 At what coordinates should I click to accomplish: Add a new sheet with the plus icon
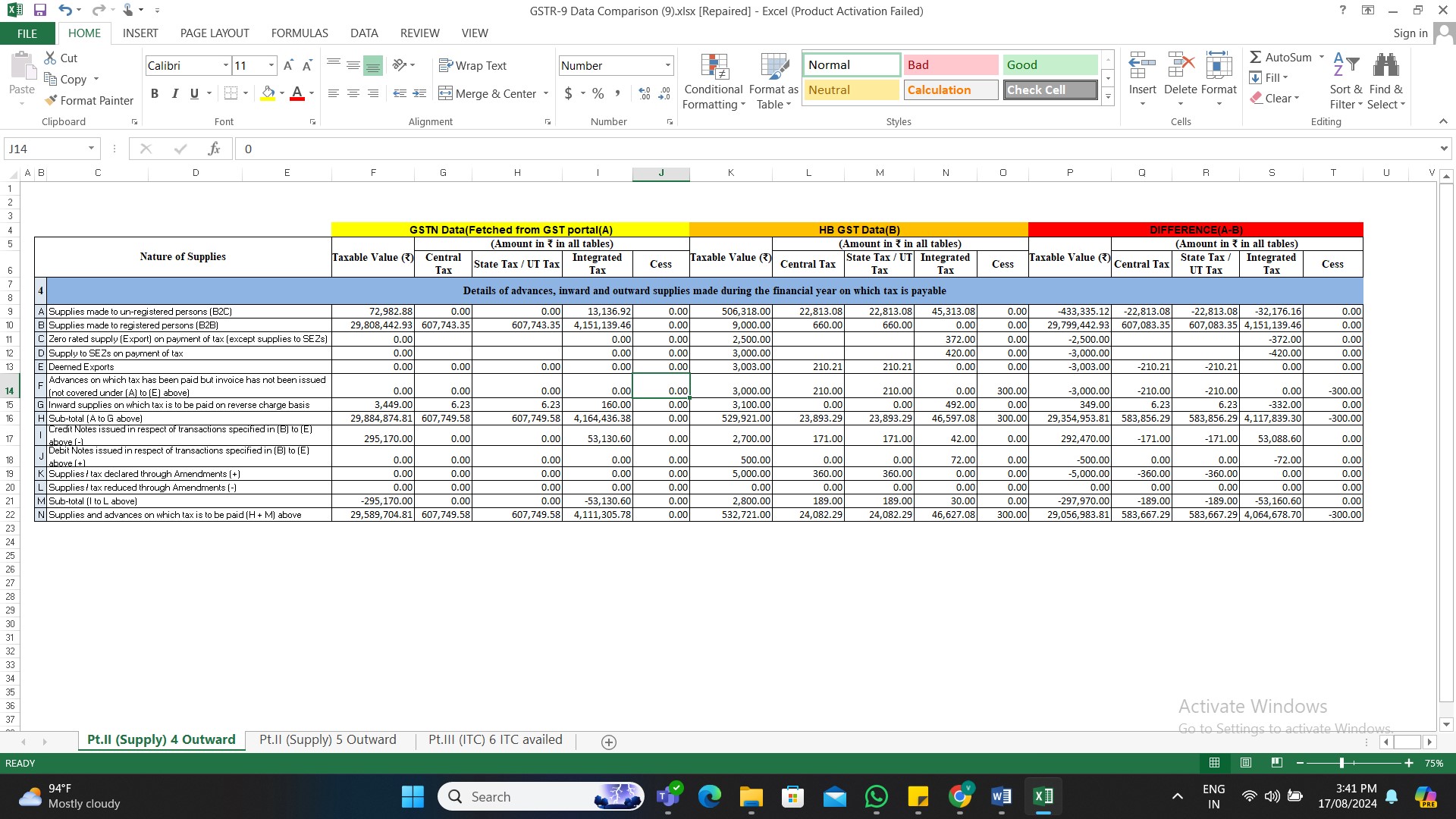coord(608,742)
